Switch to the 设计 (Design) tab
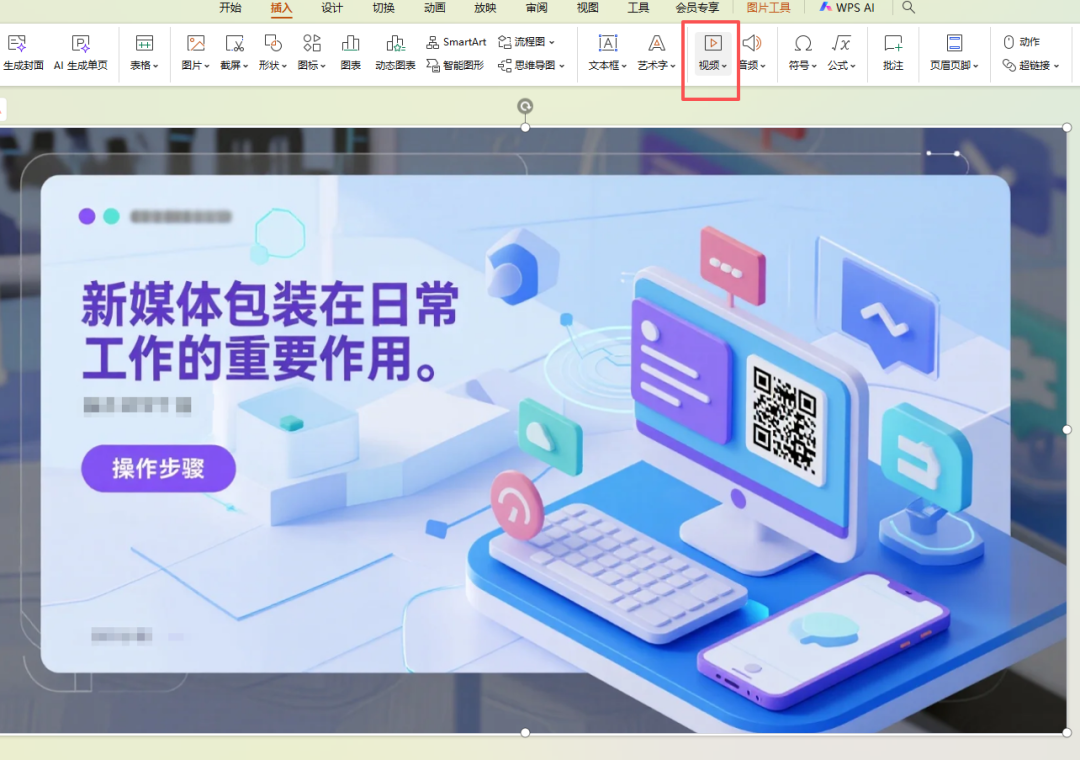The image size is (1080, 760). coord(332,8)
